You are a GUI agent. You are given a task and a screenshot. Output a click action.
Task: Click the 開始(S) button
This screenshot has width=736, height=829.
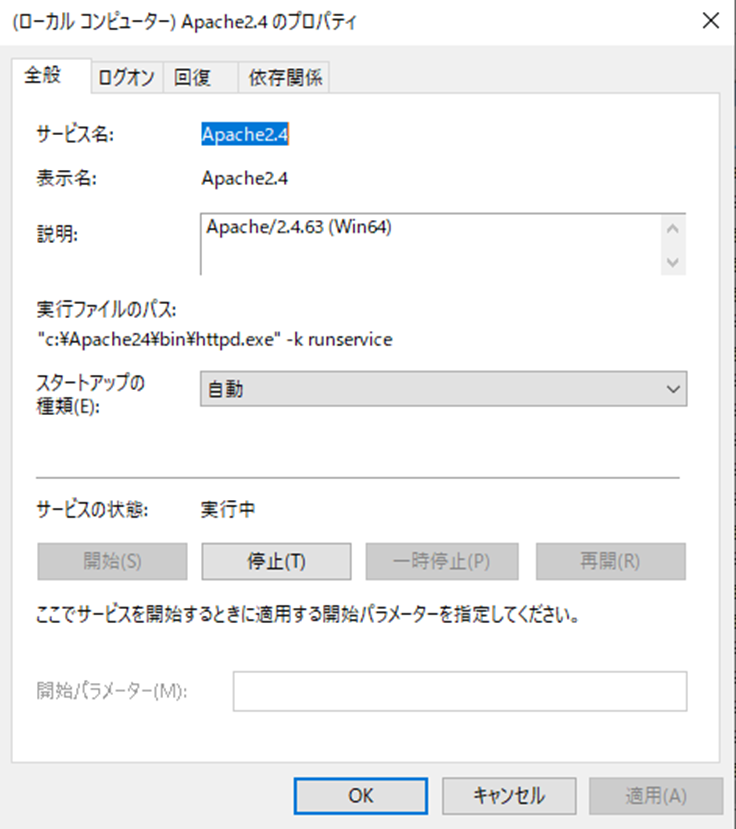112,561
